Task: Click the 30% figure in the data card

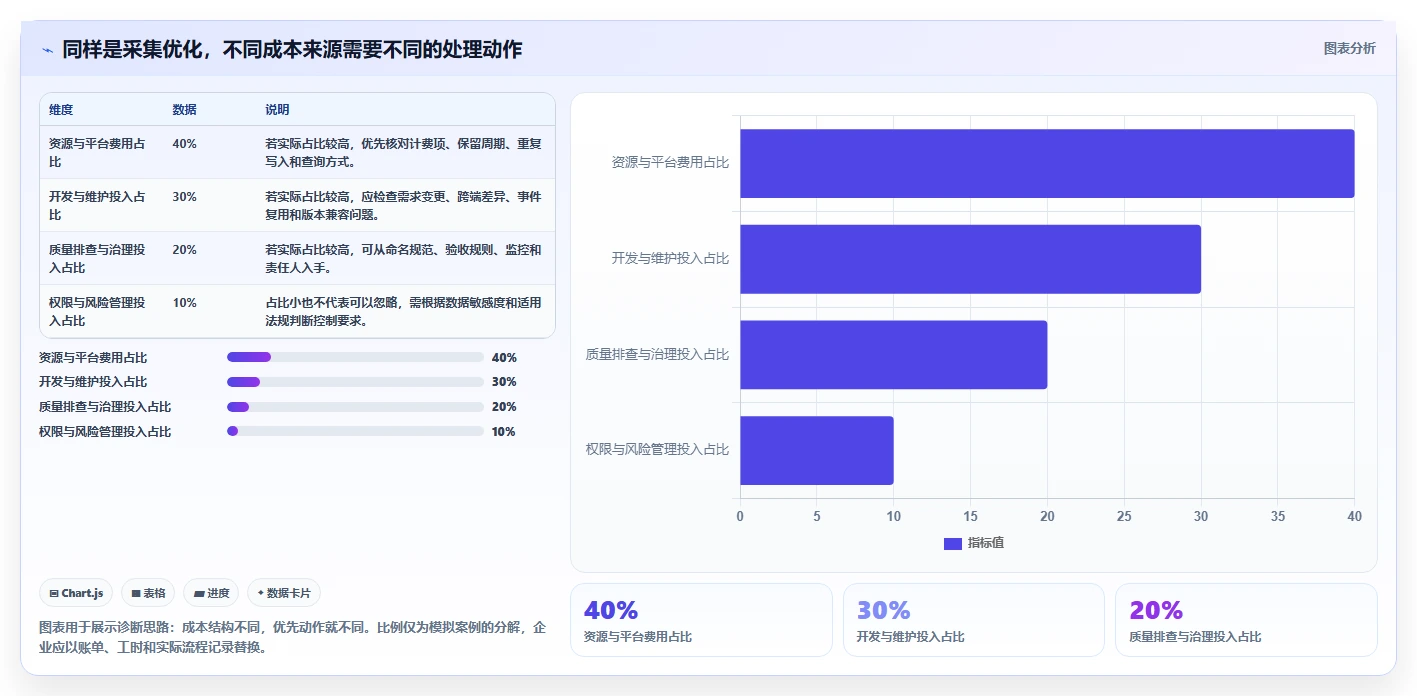Action: pyautogui.click(x=884, y=610)
